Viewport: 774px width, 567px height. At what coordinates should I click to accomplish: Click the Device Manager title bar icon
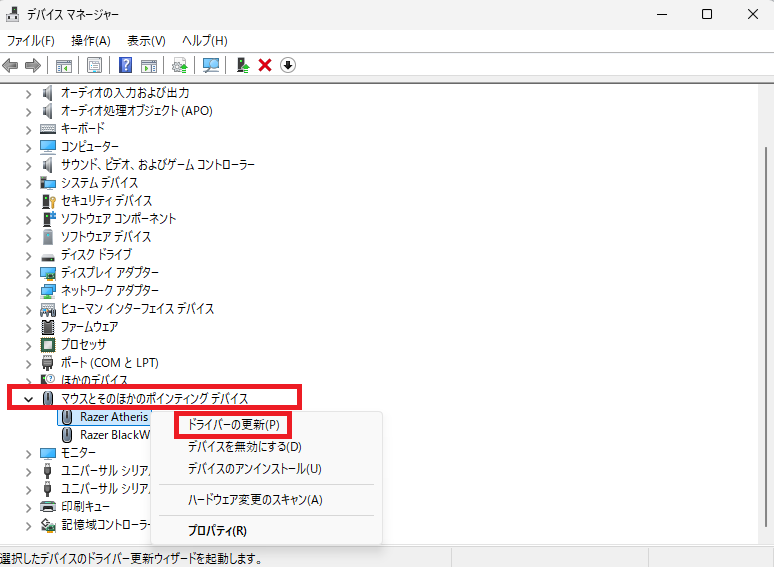point(12,14)
